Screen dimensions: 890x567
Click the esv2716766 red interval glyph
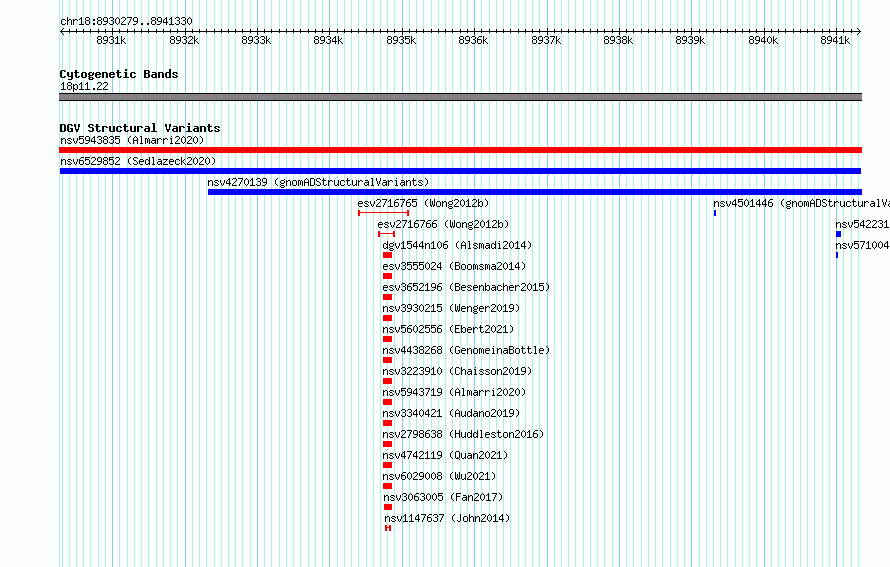387,234
